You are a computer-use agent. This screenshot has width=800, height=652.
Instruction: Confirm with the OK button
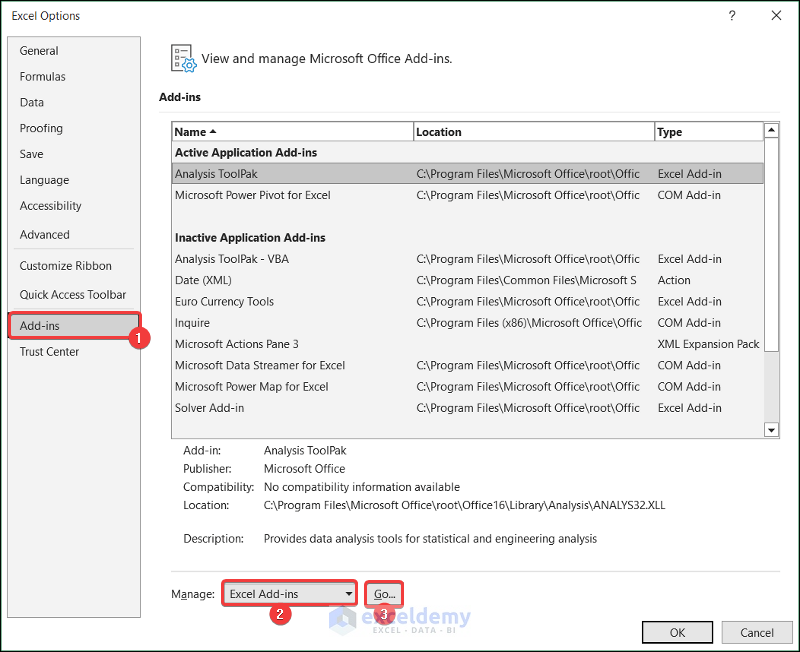677,633
